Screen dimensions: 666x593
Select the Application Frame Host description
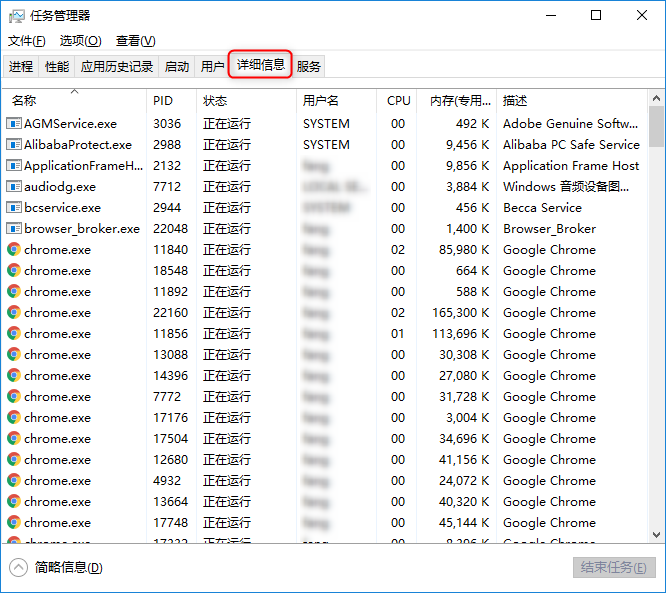point(571,166)
